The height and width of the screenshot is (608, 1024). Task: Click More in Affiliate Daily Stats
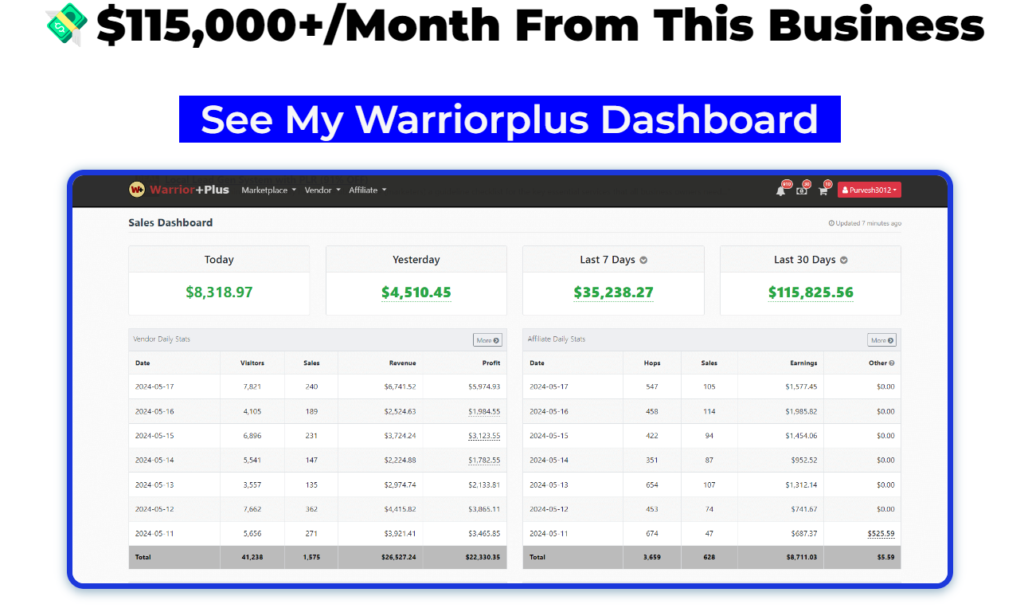(882, 340)
